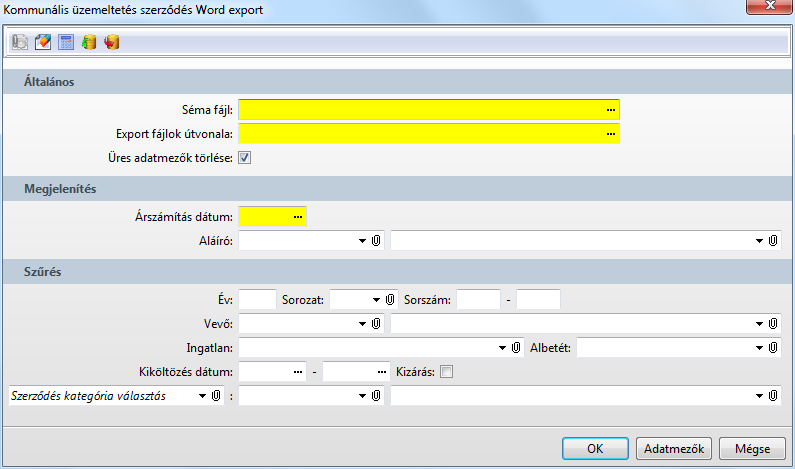Expand the Aláíró name dropdown

[759, 241]
